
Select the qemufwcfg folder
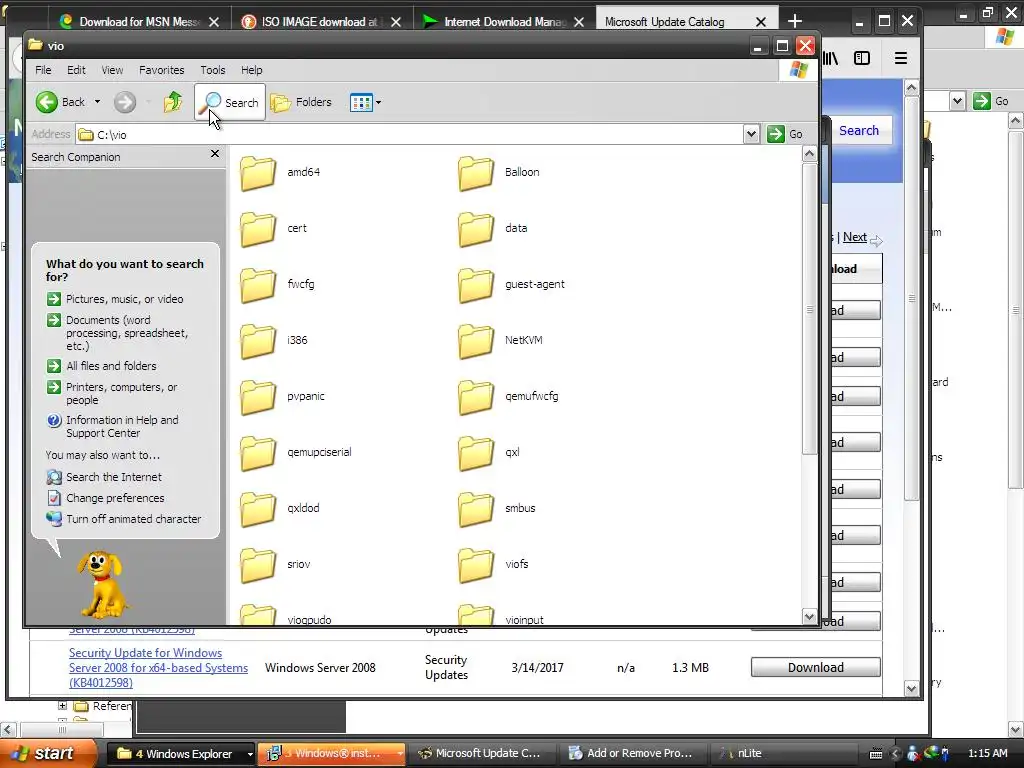click(509, 396)
